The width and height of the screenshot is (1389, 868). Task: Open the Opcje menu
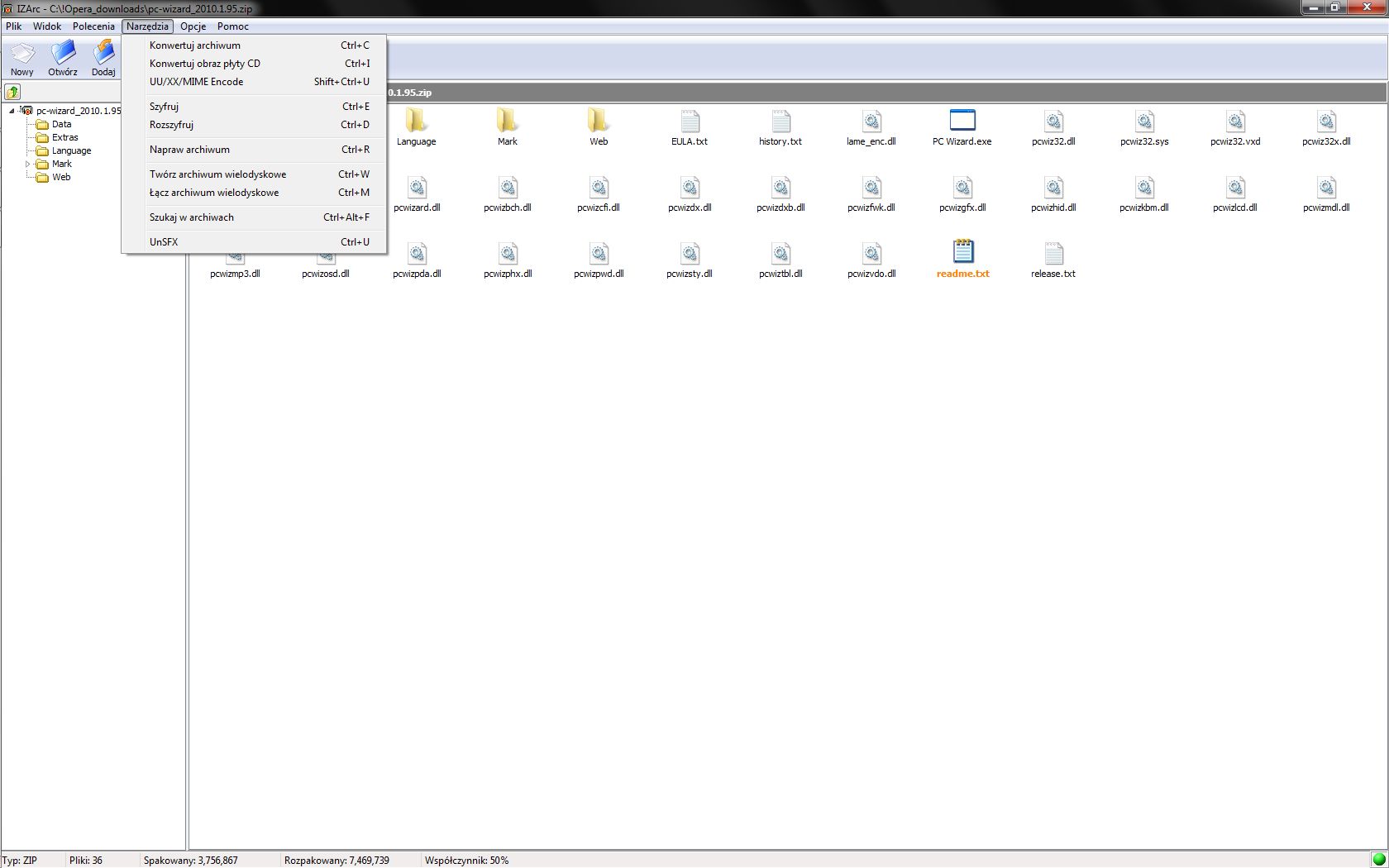point(193,26)
